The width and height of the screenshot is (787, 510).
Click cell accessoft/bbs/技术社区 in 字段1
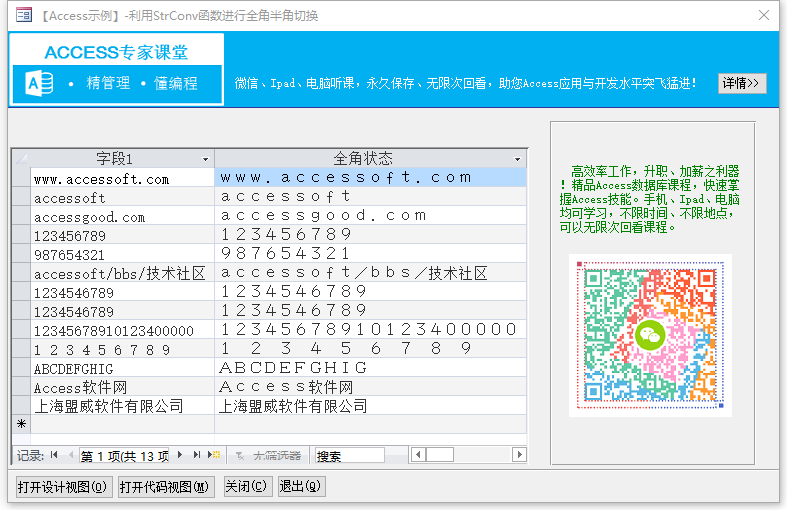122,273
